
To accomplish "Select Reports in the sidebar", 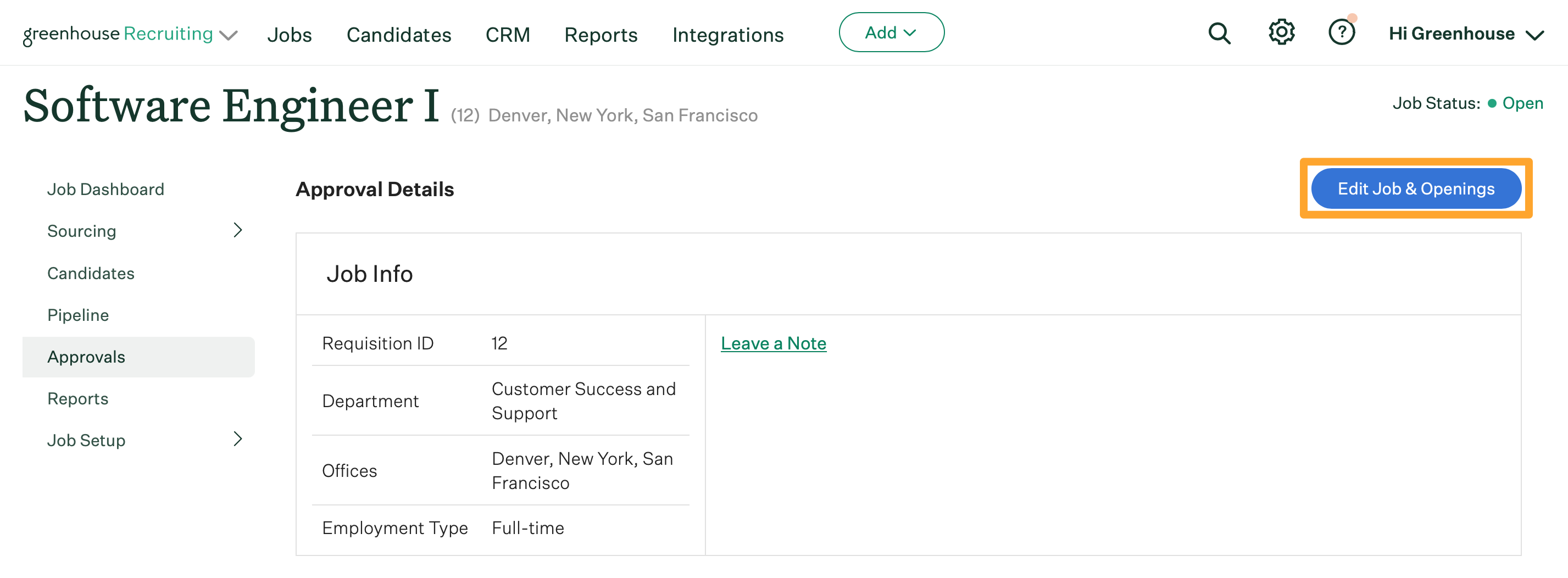I will click(x=78, y=398).
